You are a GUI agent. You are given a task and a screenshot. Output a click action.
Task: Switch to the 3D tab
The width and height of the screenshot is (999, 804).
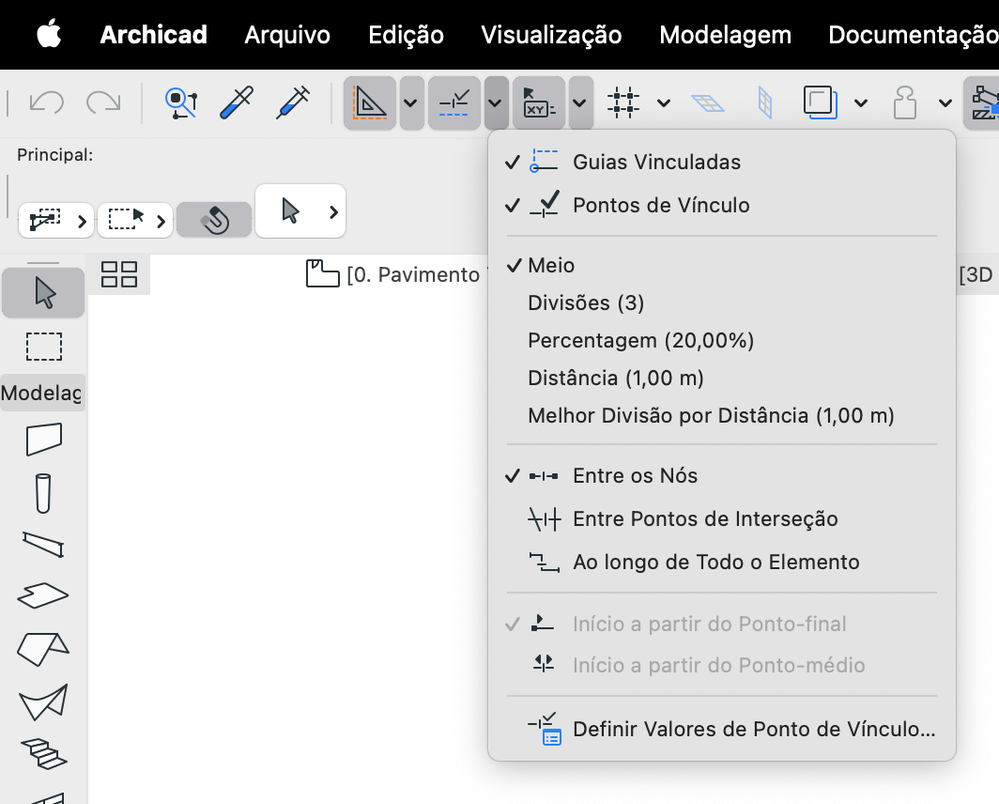click(978, 275)
